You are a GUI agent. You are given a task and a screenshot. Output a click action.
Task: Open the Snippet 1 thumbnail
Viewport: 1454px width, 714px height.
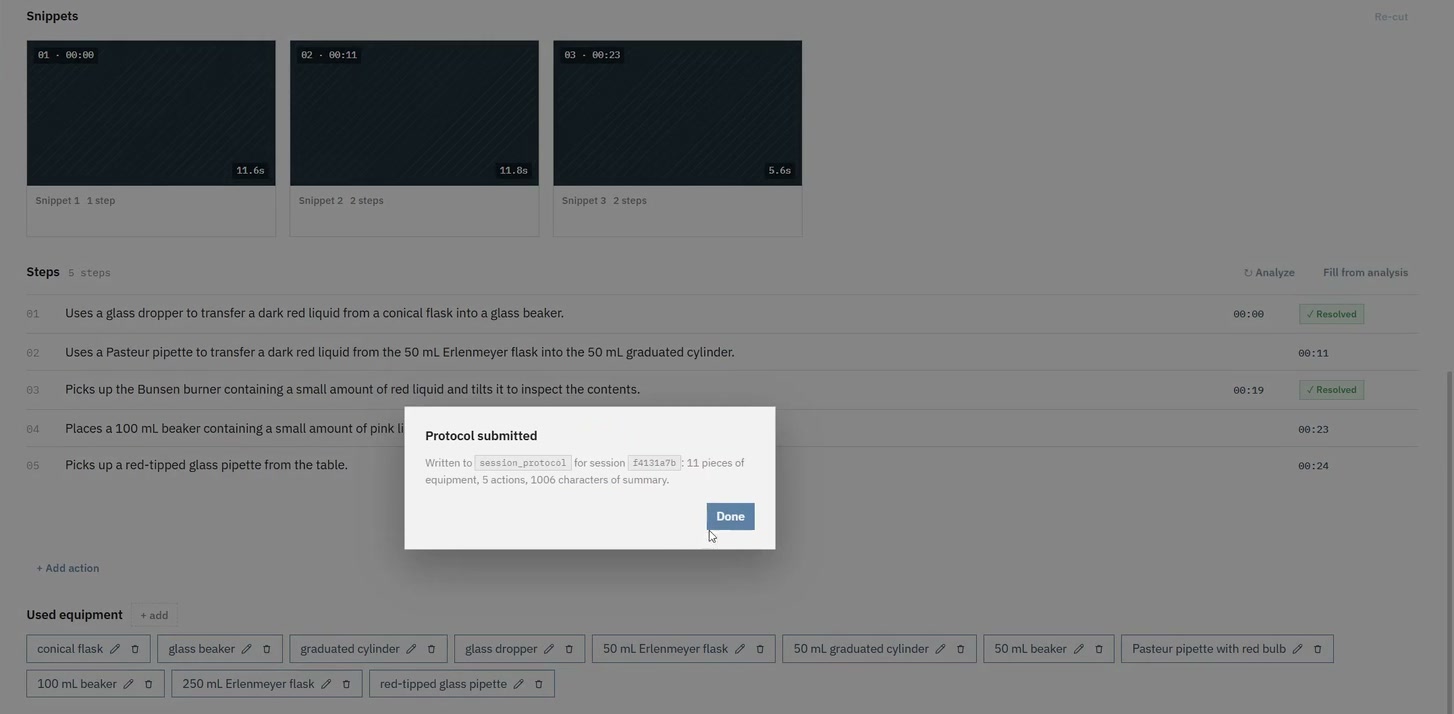[151, 113]
